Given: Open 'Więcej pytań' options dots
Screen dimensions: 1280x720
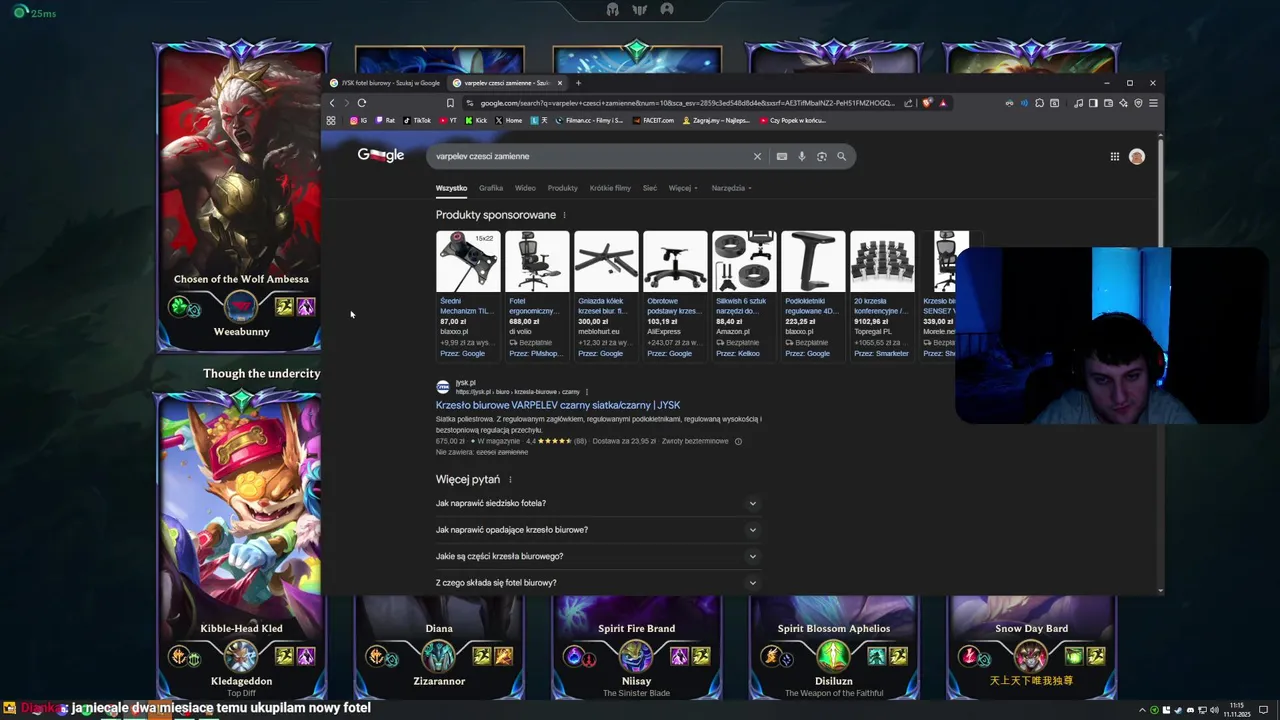Looking at the screenshot, I should [510, 480].
